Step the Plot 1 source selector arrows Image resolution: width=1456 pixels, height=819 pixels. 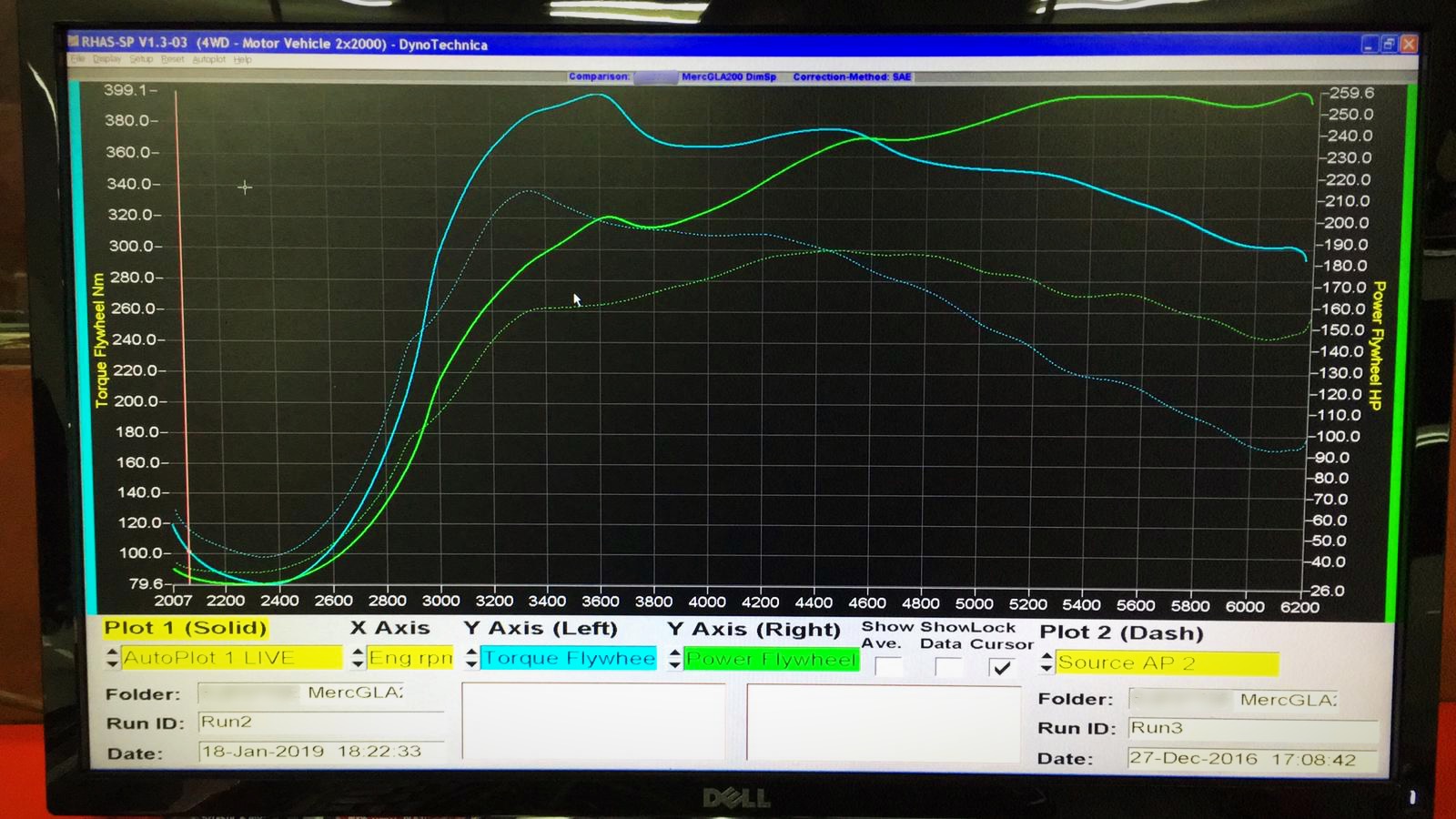[112, 657]
